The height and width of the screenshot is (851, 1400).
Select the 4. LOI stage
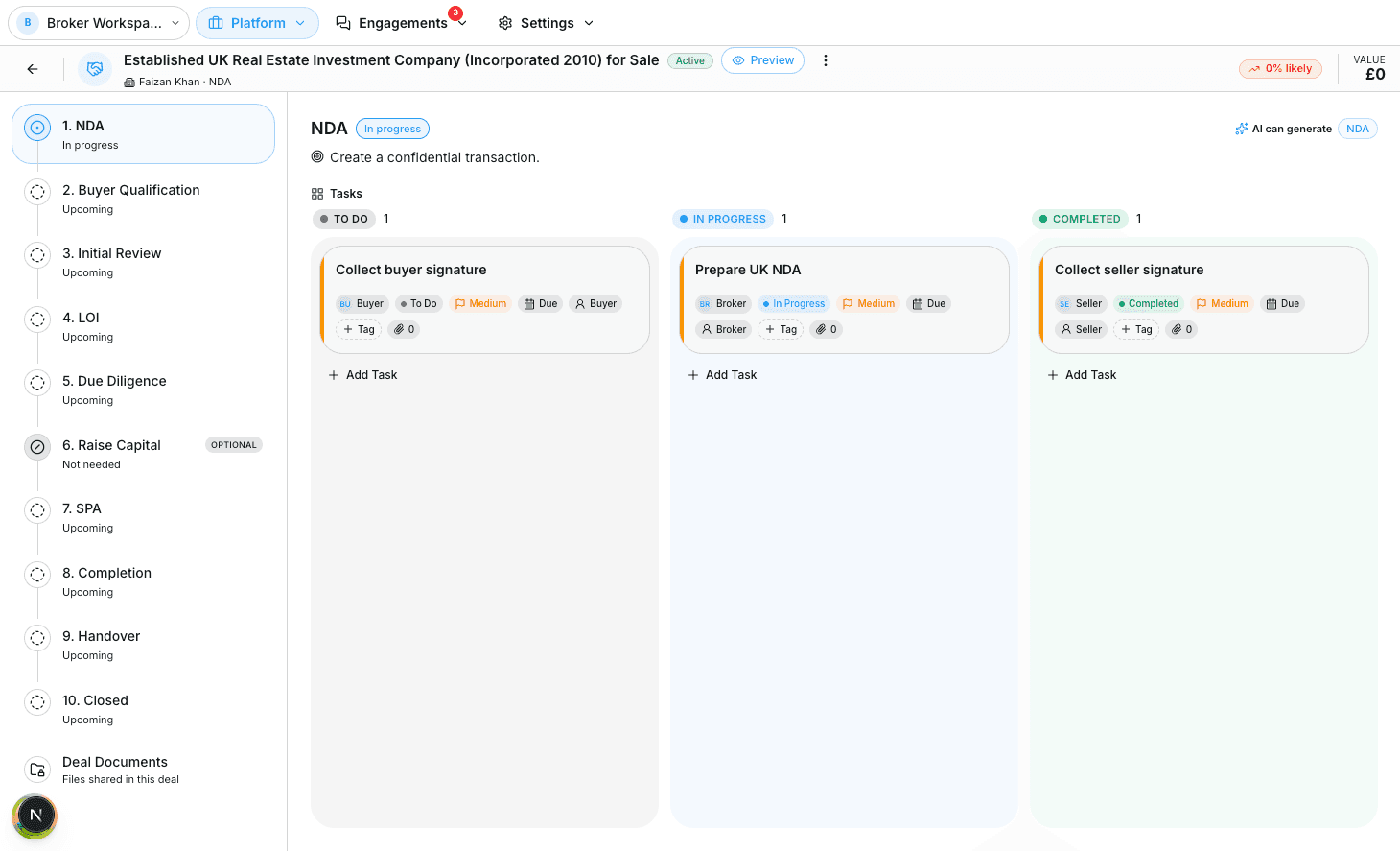point(143,326)
